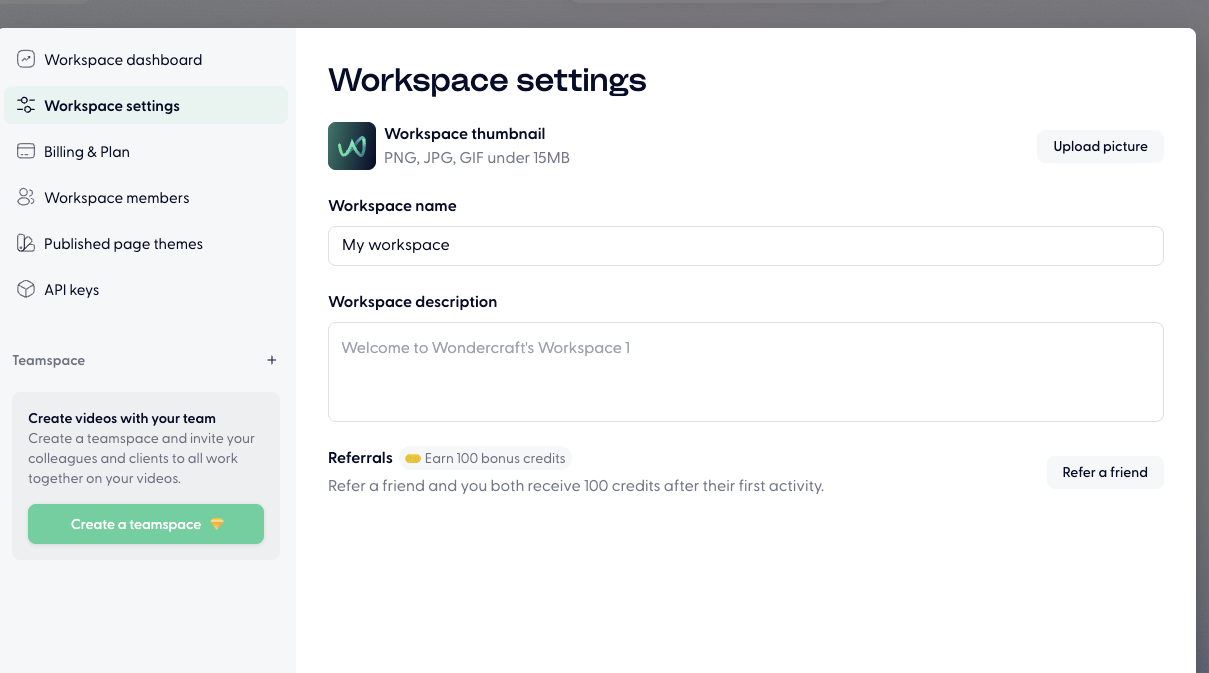The width and height of the screenshot is (1209, 673).
Task: Click the Refer a friend button
Action: 1105,472
